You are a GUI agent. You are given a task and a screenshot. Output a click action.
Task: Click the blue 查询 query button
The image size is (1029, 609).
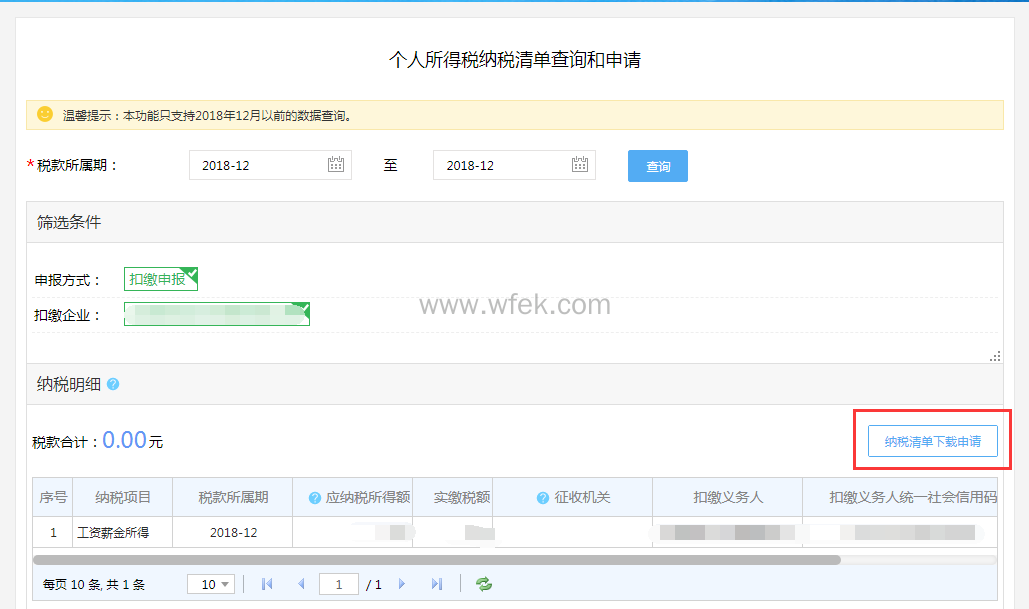[657, 166]
